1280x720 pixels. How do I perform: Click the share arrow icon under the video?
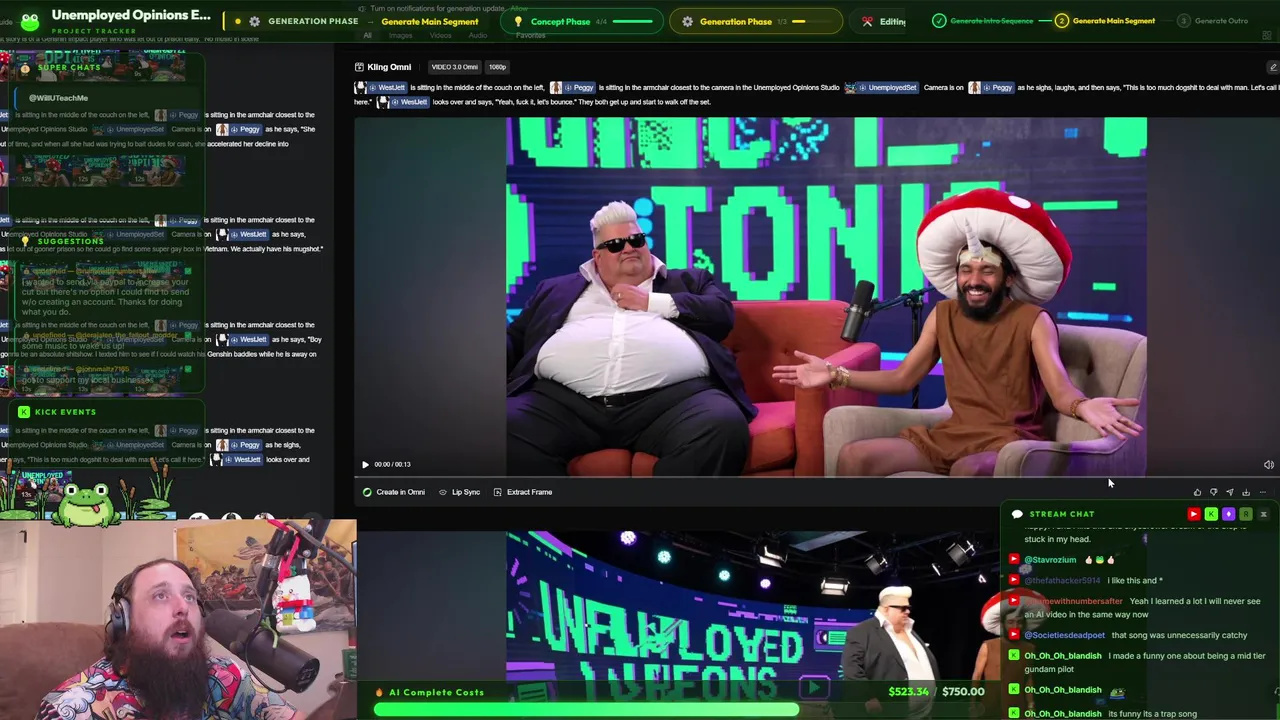click(1230, 492)
